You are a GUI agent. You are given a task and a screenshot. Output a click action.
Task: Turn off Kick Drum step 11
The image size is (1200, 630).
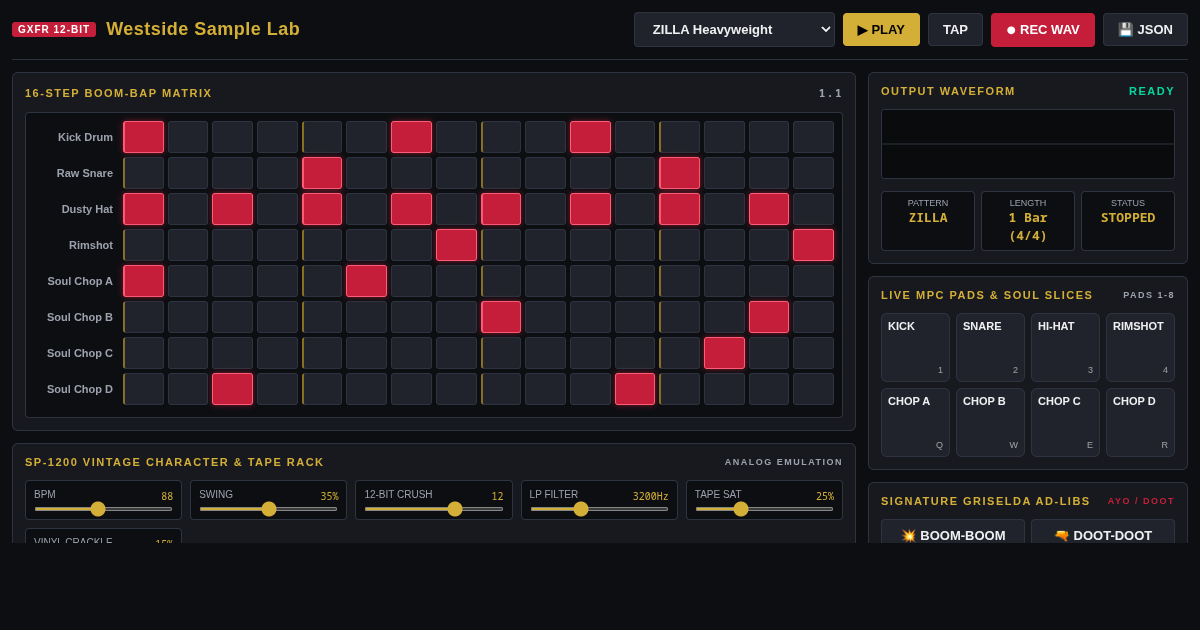pyautogui.click(x=590, y=137)
